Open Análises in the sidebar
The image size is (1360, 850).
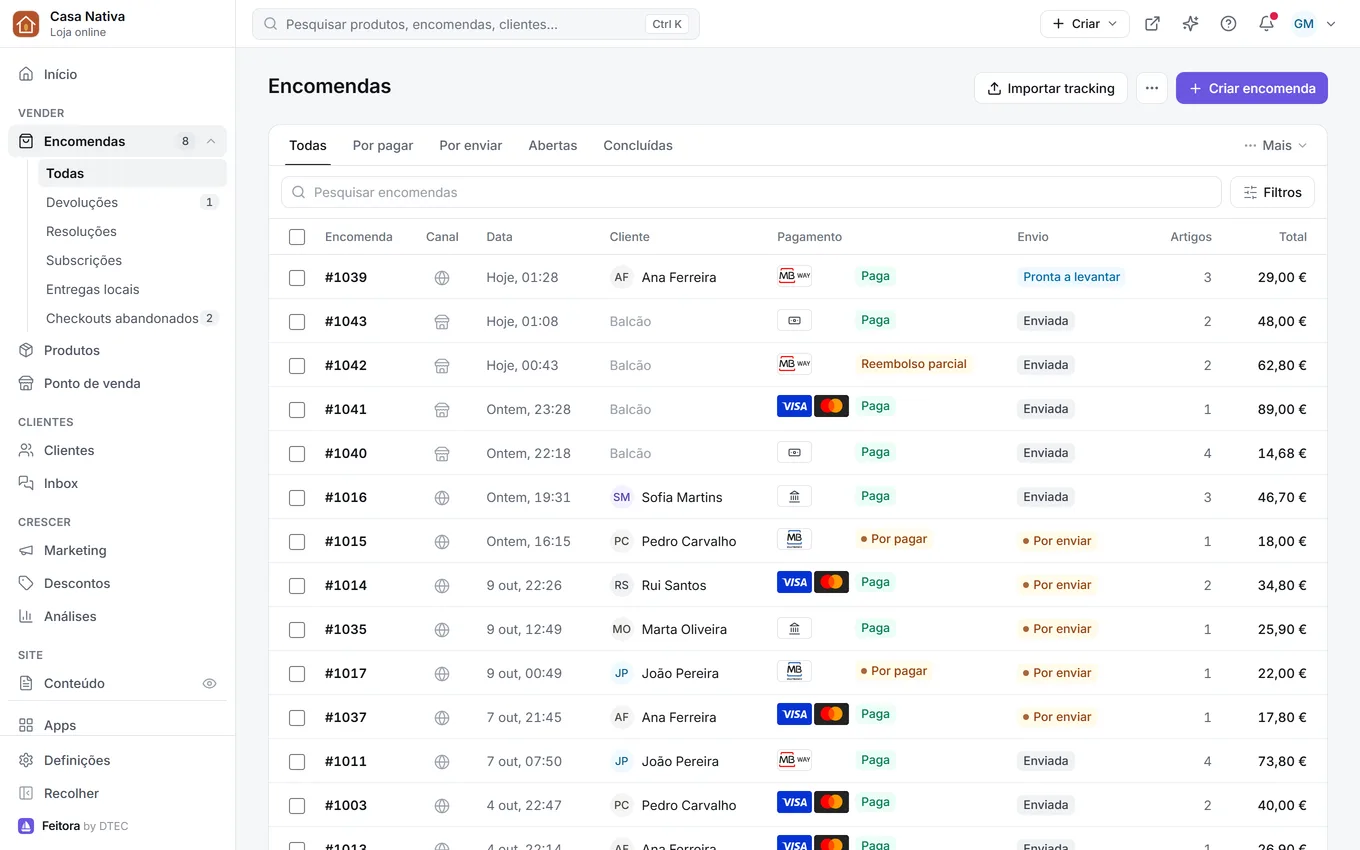(x=118, y=616)
